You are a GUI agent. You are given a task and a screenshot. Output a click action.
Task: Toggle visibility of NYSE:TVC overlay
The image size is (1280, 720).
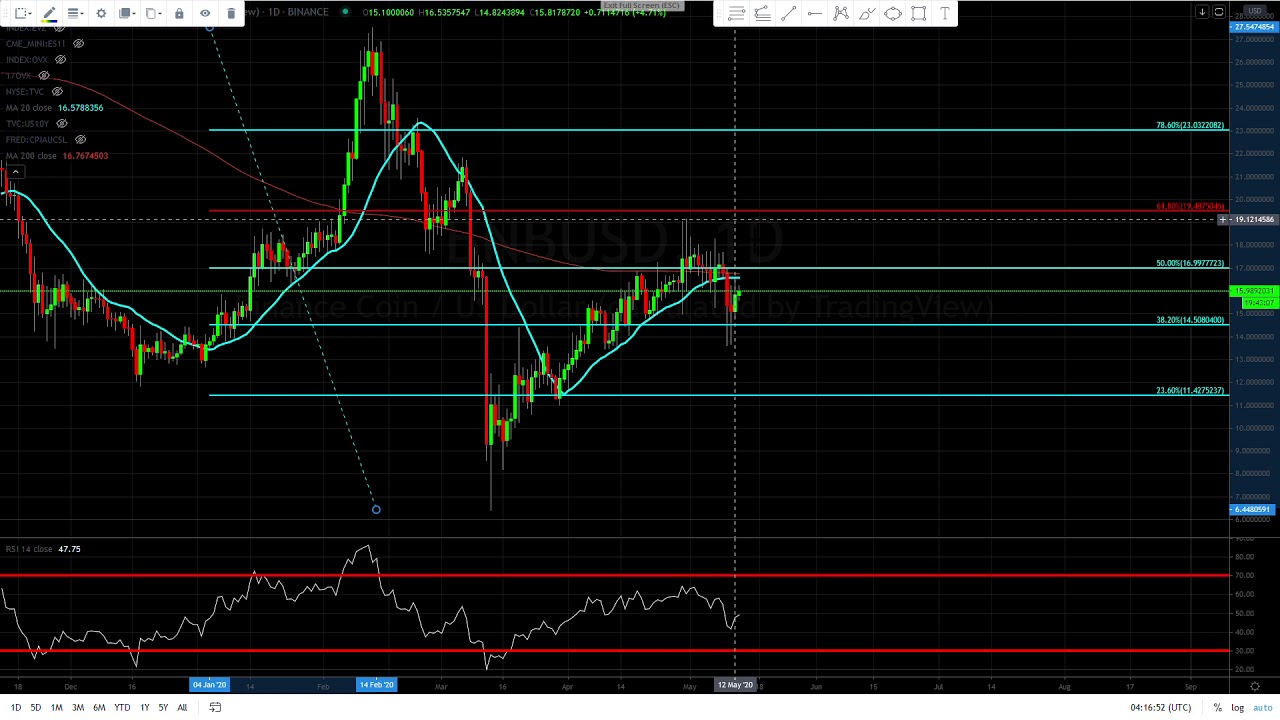tap(57, 92)
